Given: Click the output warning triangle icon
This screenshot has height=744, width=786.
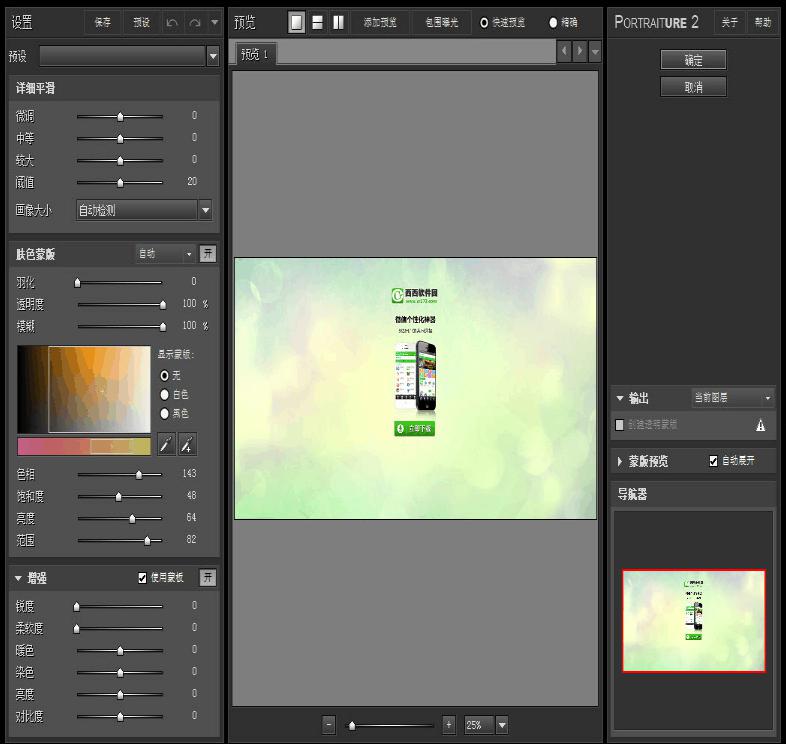Looking at the screenshot, I should click(760, 425).
